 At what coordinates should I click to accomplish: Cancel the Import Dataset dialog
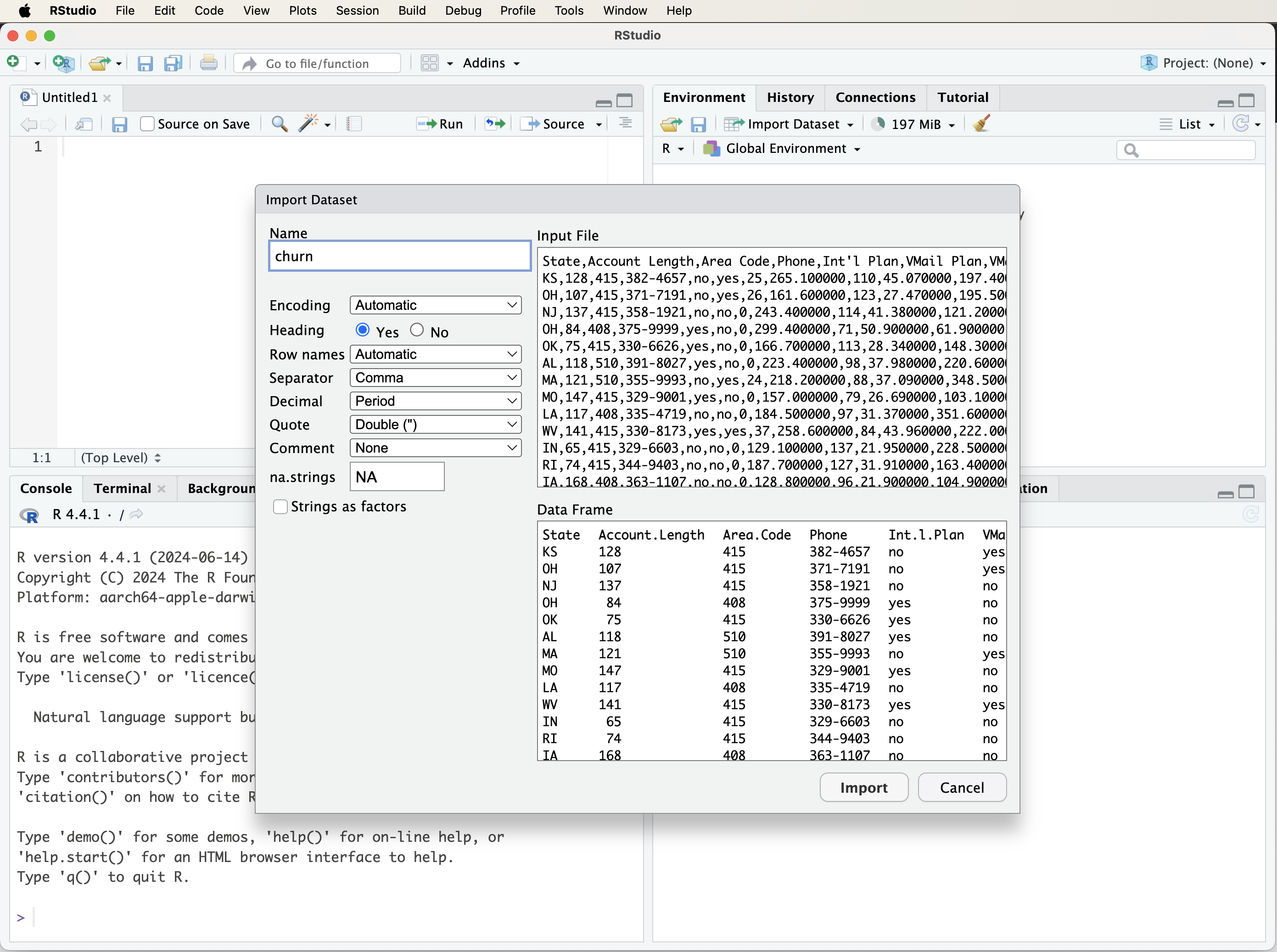pos(961,787)
